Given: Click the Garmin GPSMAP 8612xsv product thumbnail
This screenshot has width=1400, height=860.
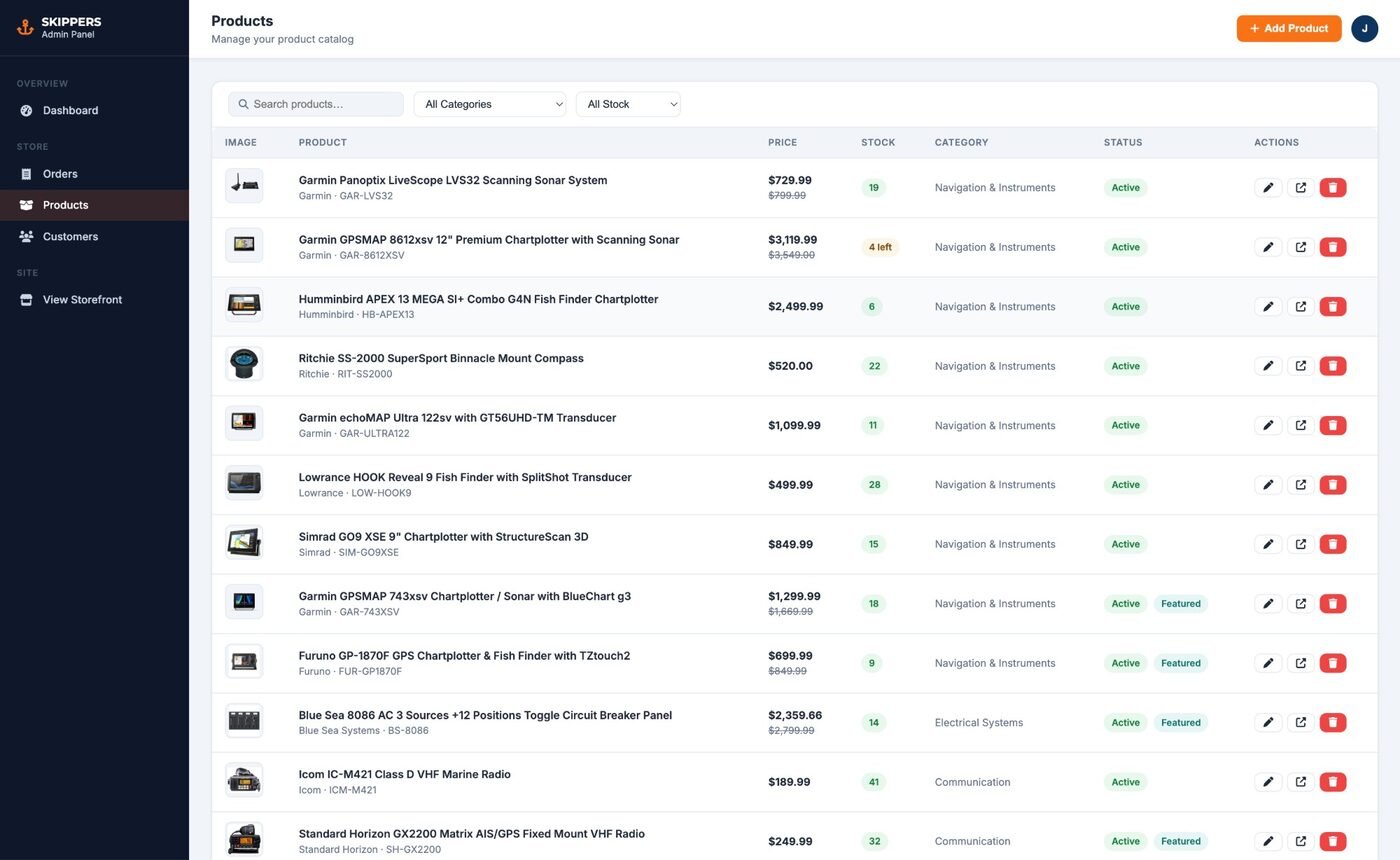Looking at the screenshot, I should (x=244, y=245).
